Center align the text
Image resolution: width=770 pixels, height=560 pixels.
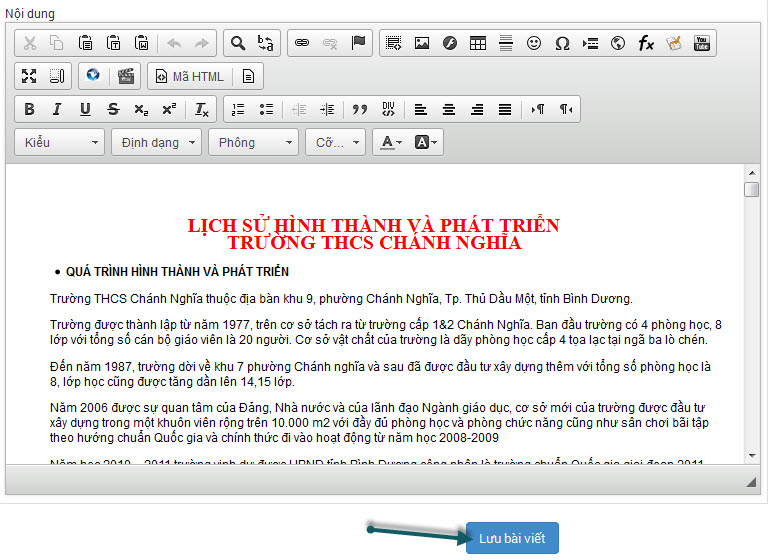[x=449, y=109]
